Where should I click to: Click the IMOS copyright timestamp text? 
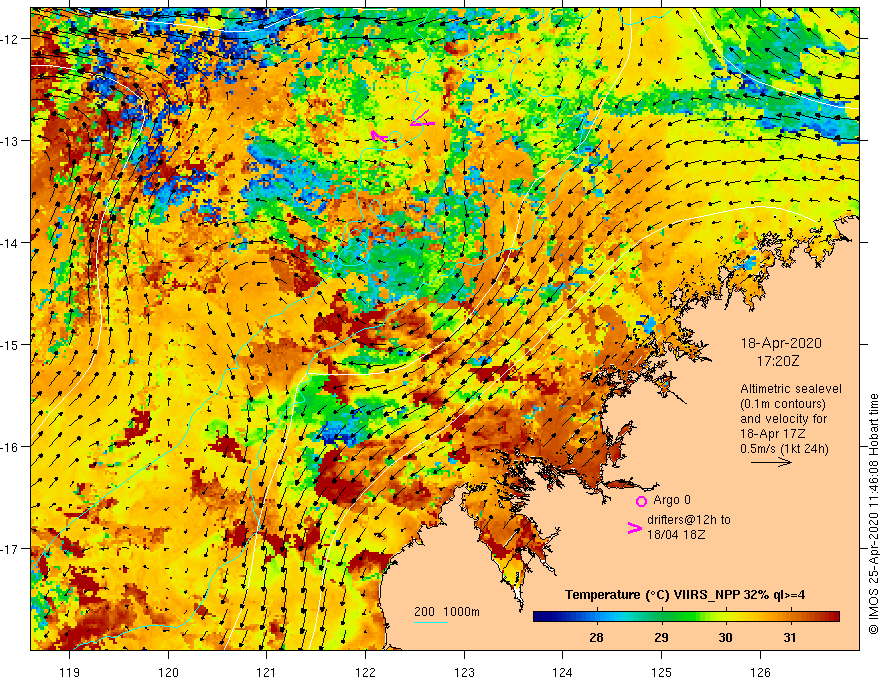873,514
